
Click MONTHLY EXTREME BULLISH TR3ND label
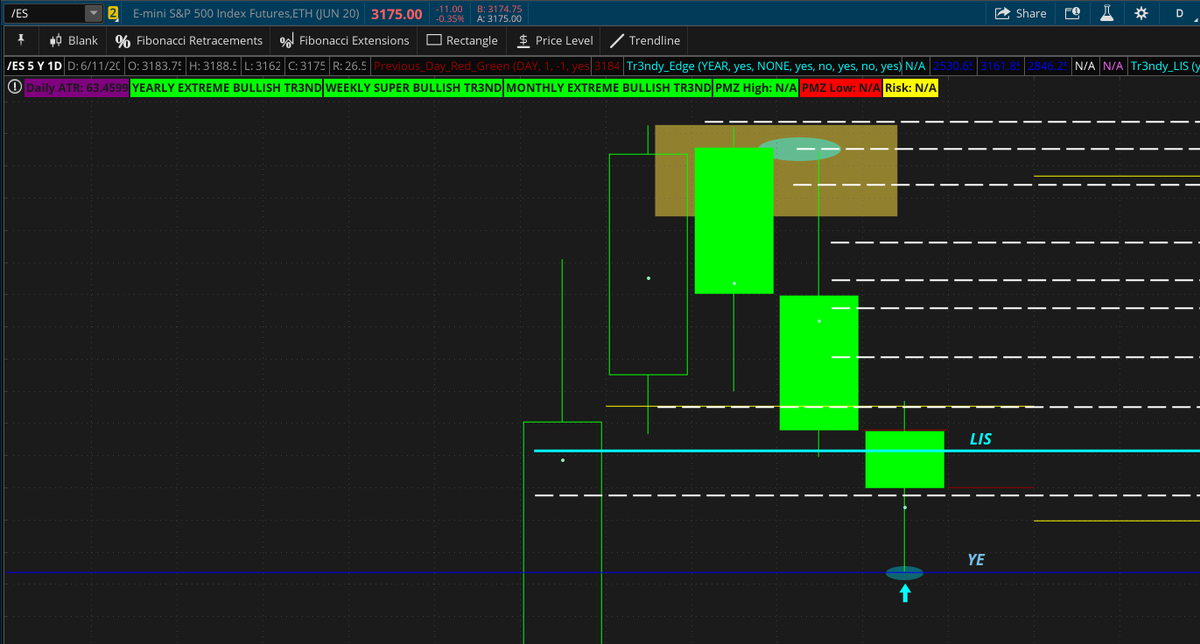click(x=608, y=88)
